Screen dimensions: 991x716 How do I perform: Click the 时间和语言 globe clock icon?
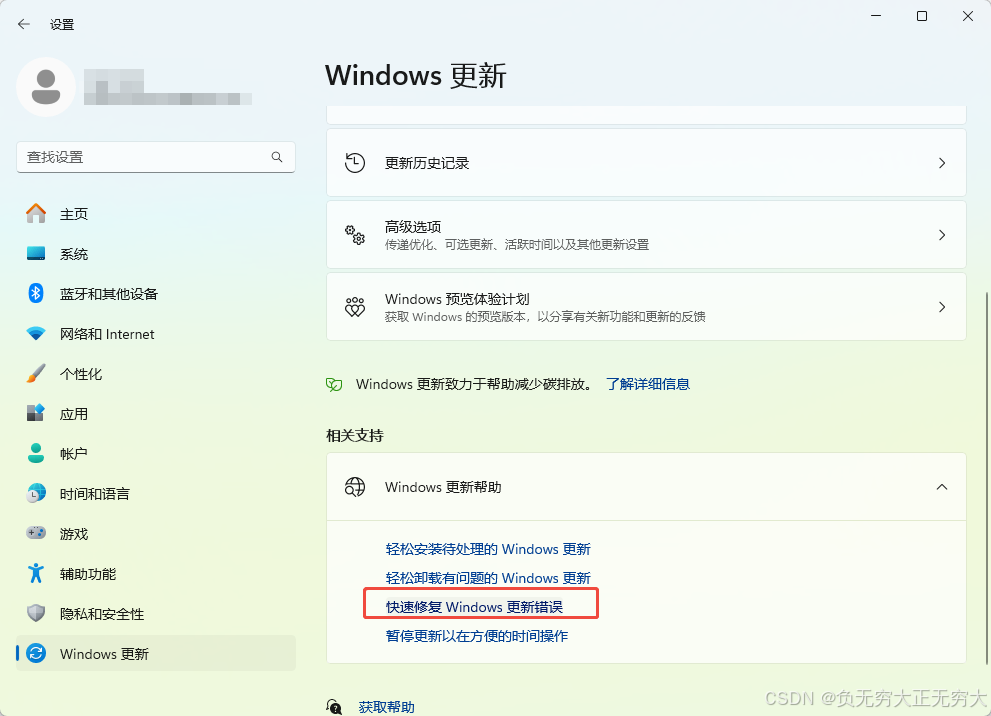click(x=36, y=493)
